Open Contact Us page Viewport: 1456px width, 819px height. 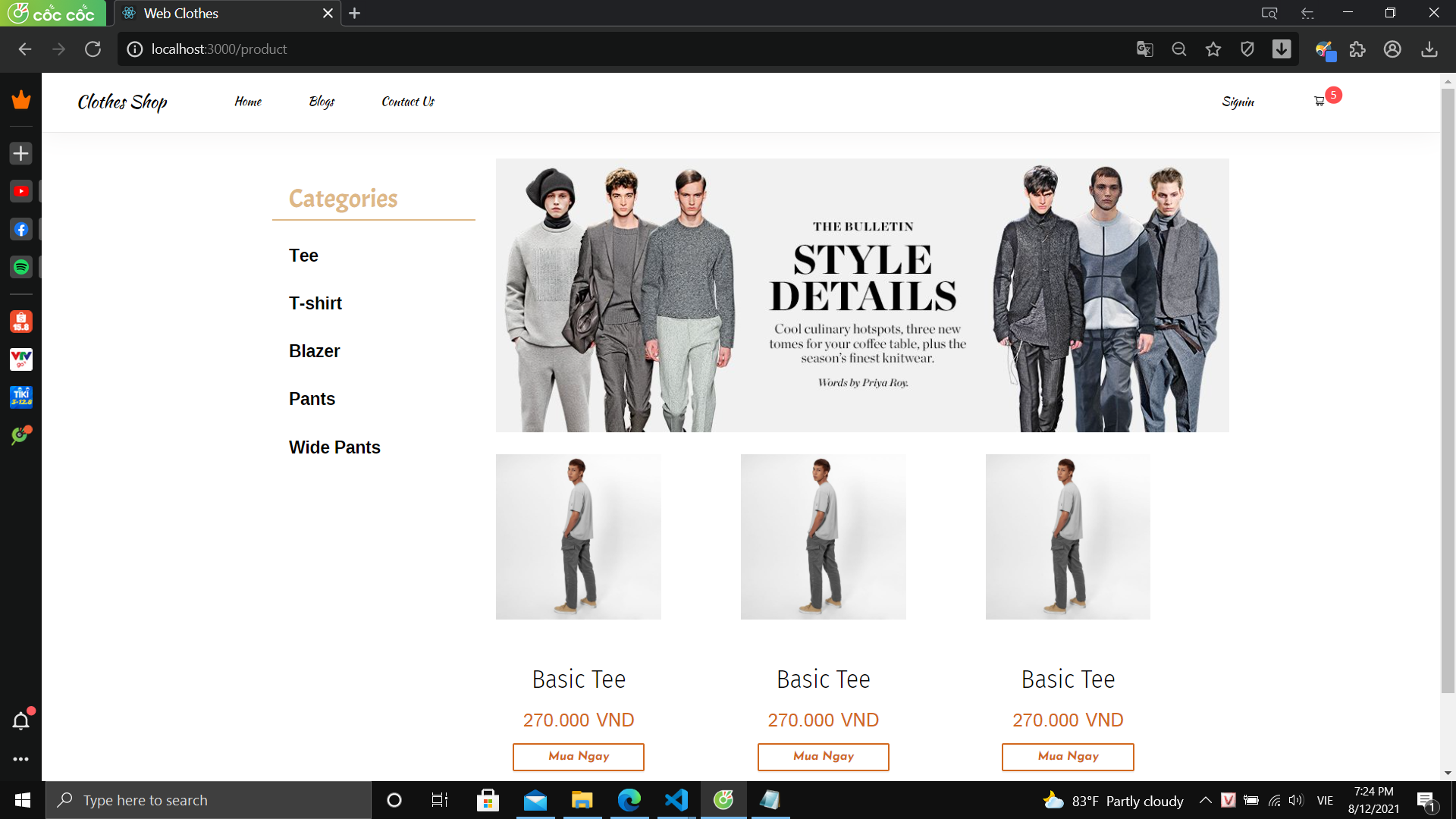pos(408,102)
